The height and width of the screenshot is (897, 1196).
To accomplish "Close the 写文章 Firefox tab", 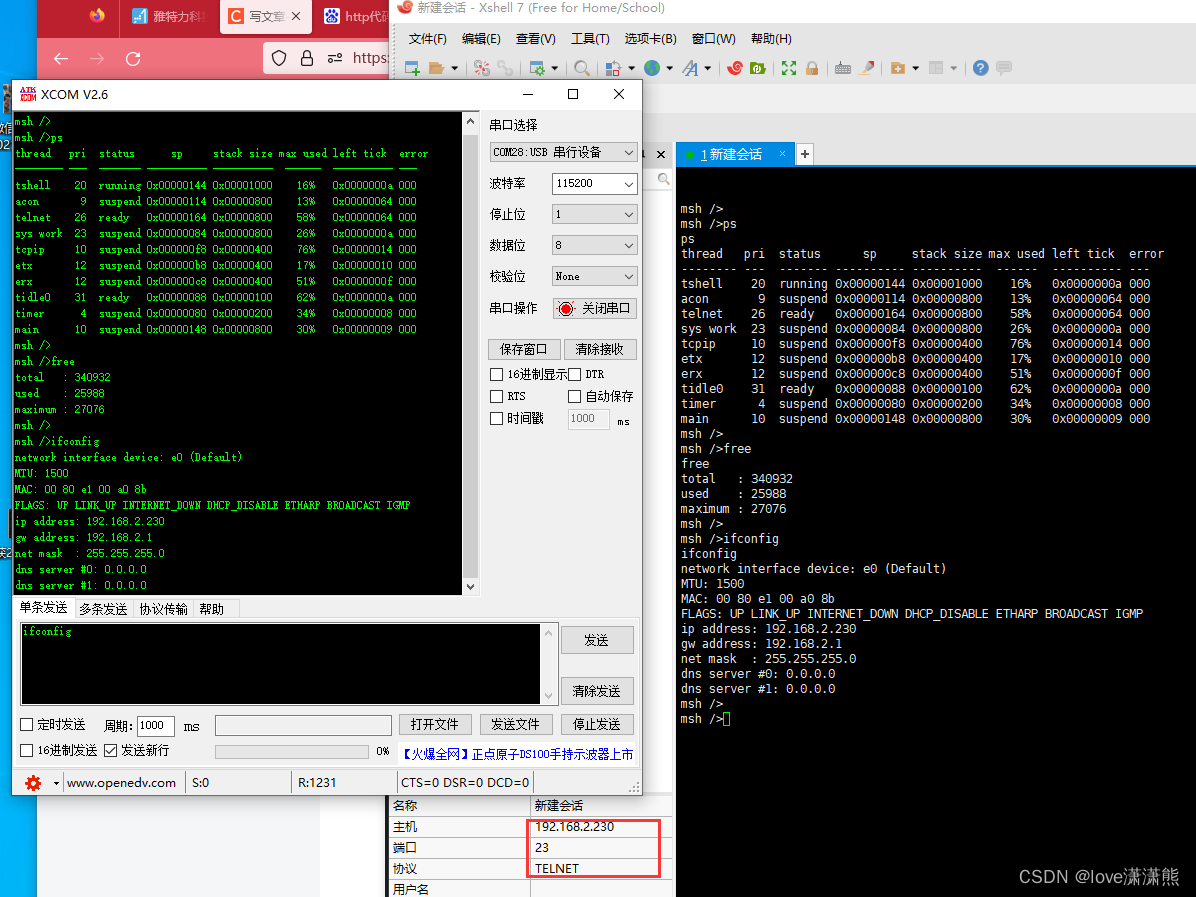I will pos(296,16).
